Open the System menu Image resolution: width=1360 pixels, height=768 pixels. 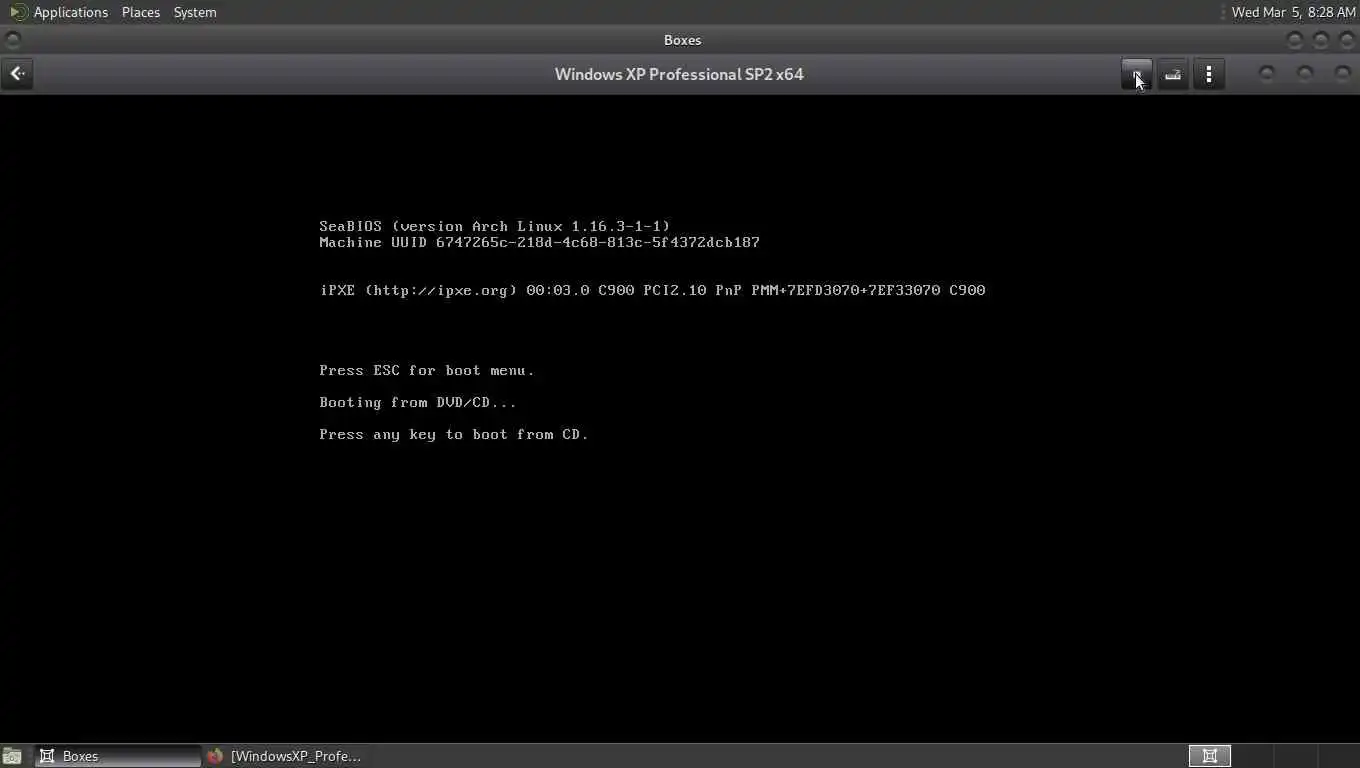pyautogui.click(x=195, y=12)
